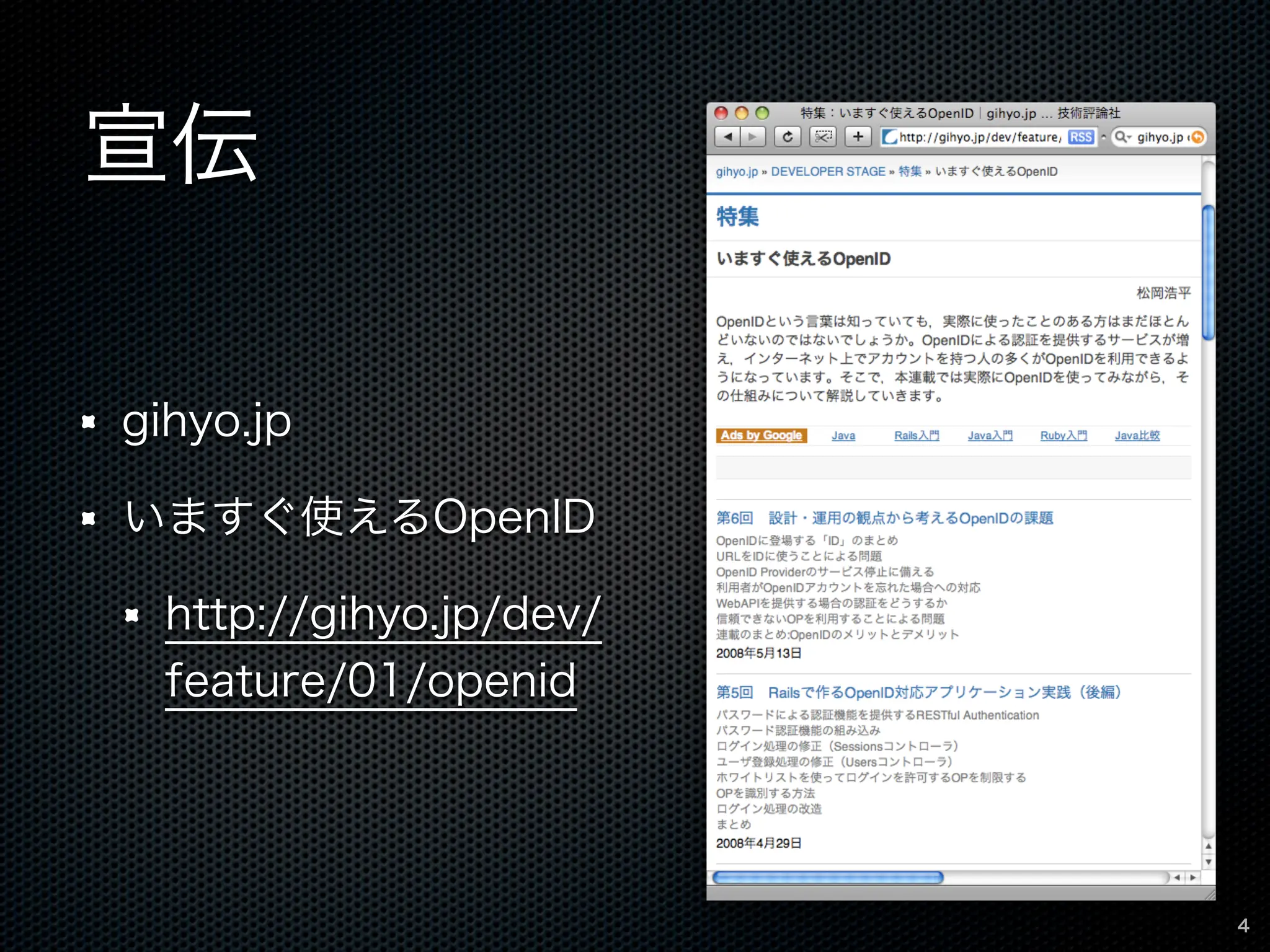The width and height of the screenshot is (1270, 952).
Task: Minimize the browser window with yellow button
Action: (742, 113)
